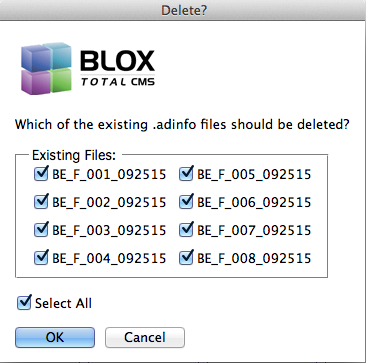Click the blue cube in the BLOX logo
The width and height of the screenshot is (366, 363).
tap(35, 57)
